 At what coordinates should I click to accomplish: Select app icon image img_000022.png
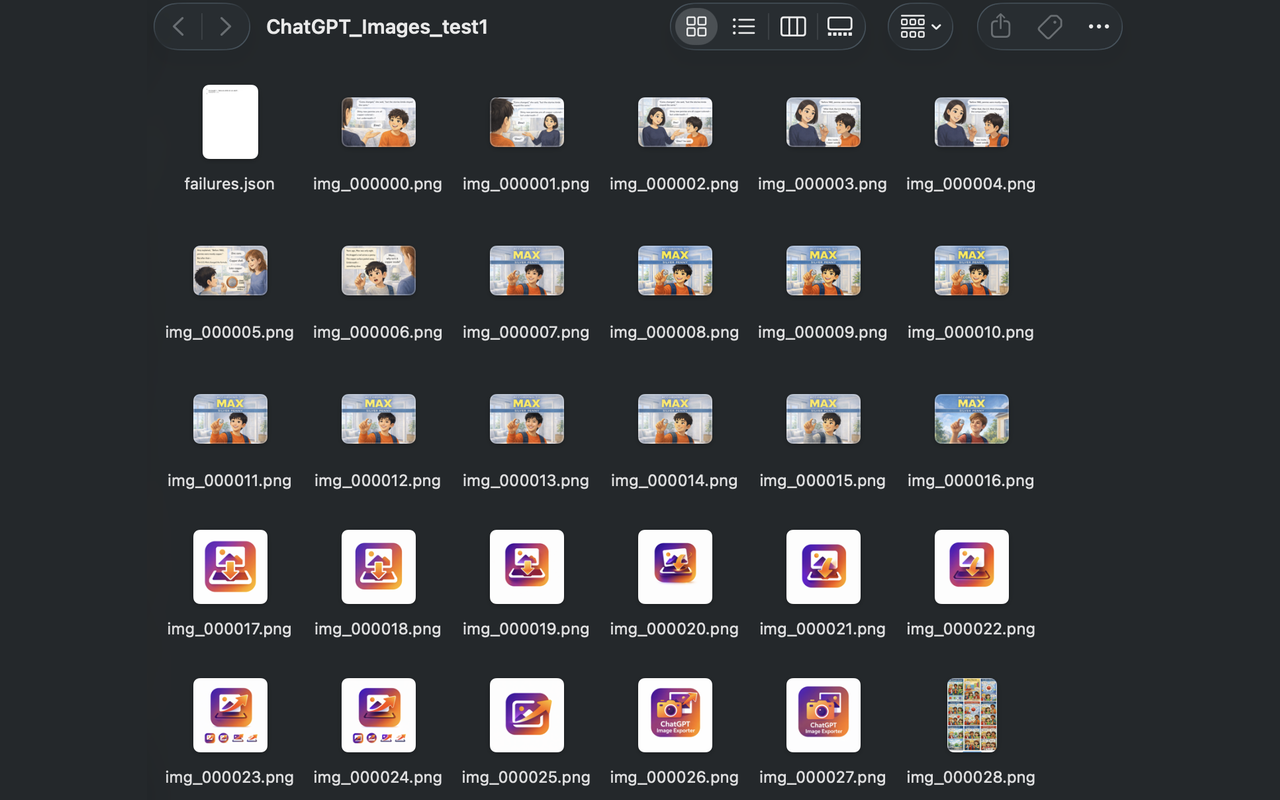click(972, 567)
